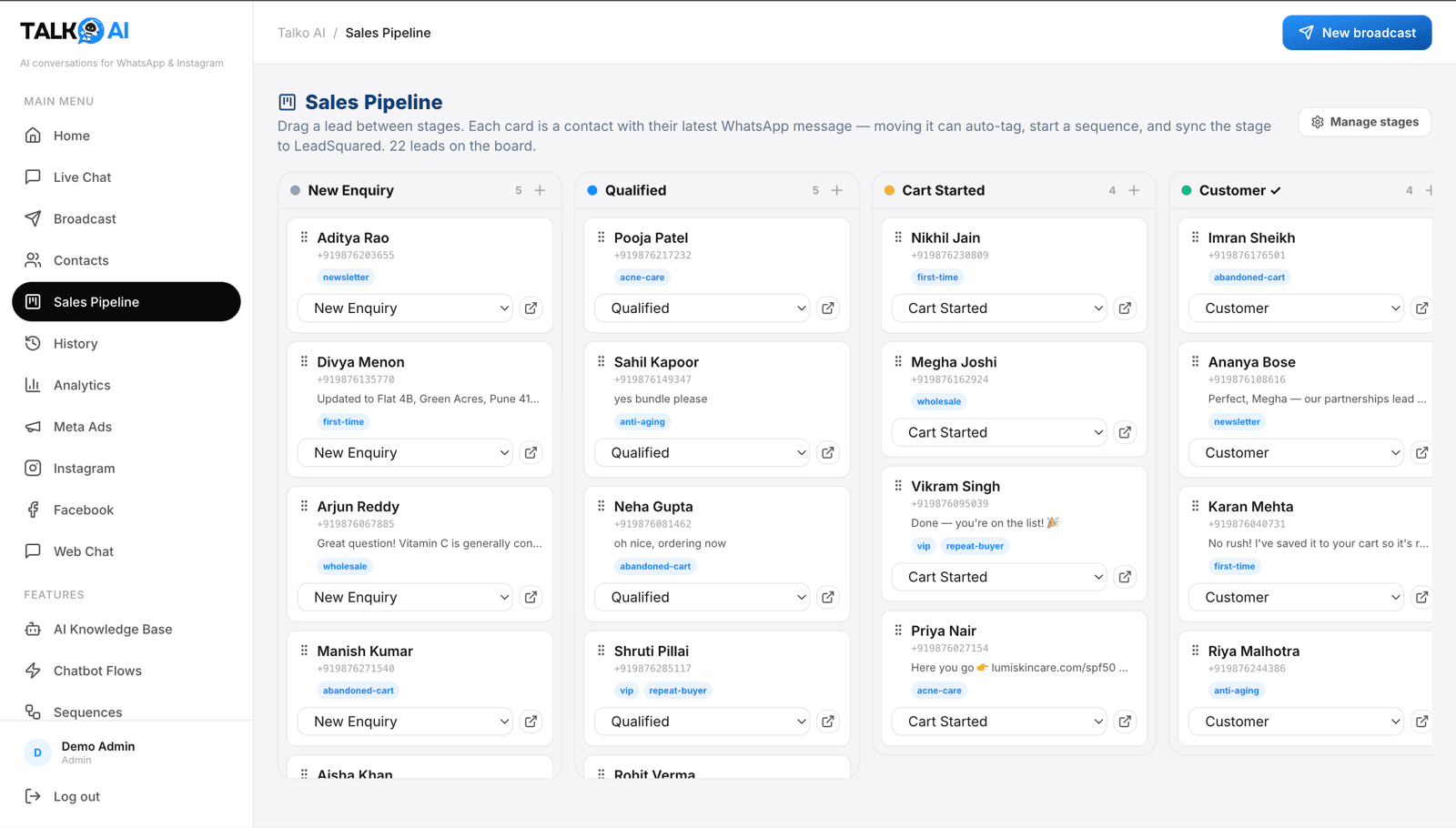Open stage dropdown on Shruti Pillai card
Screen dimensions: 1456x828
pos(703,722)
